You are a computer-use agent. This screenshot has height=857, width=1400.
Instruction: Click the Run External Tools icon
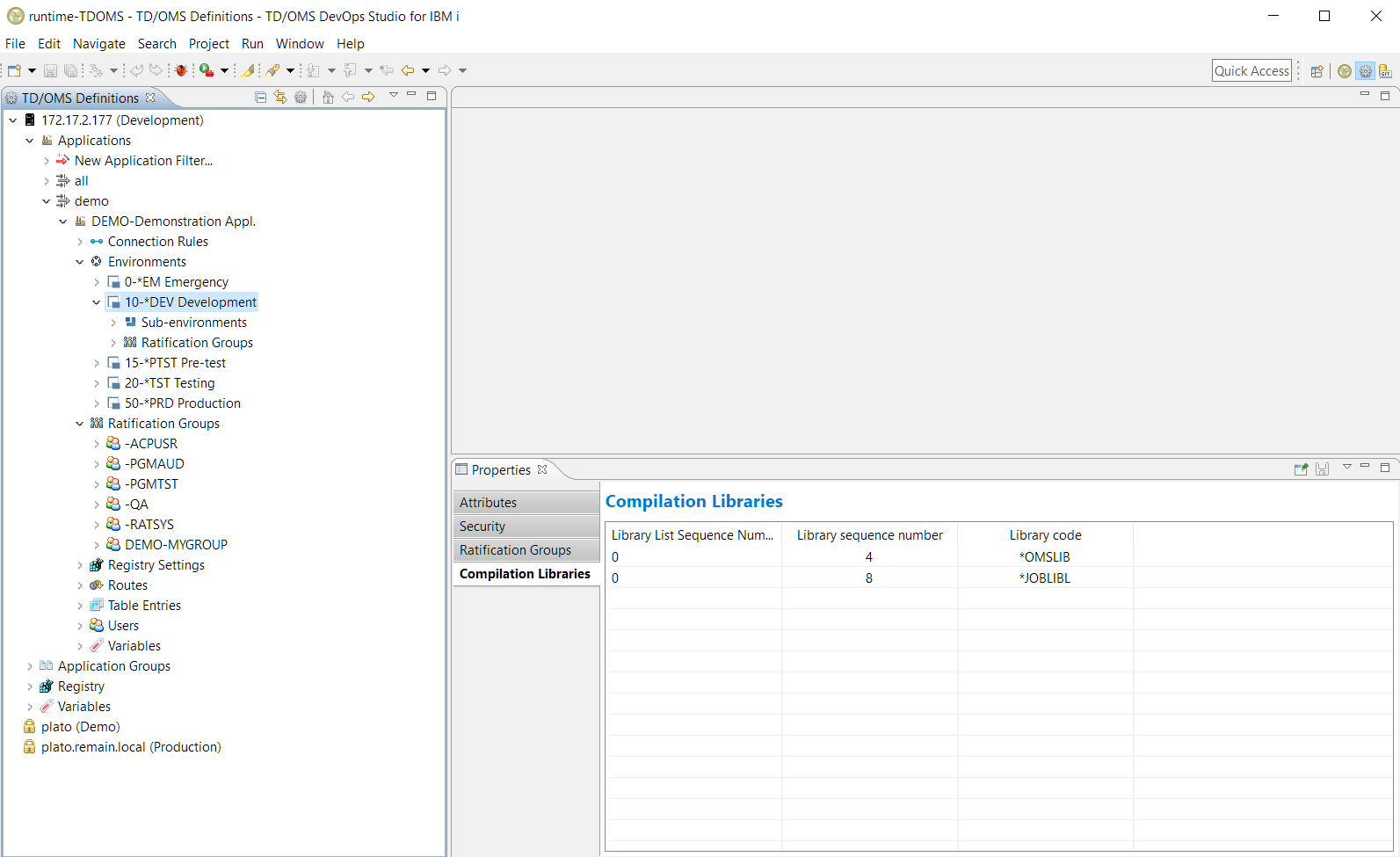point(207,70)
